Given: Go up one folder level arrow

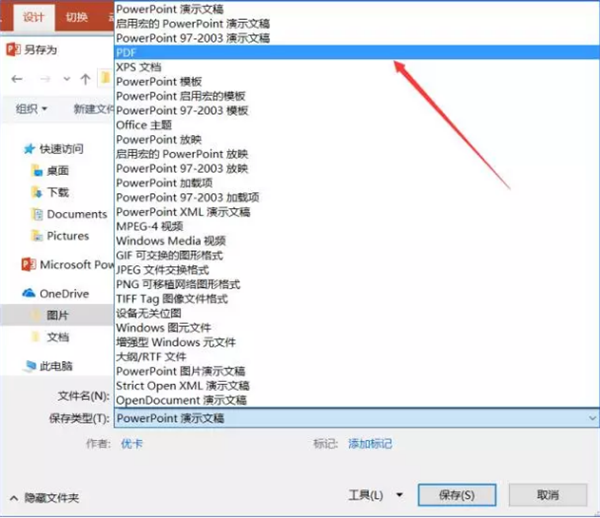Looking at the screenshot, I should coord(85,79).
